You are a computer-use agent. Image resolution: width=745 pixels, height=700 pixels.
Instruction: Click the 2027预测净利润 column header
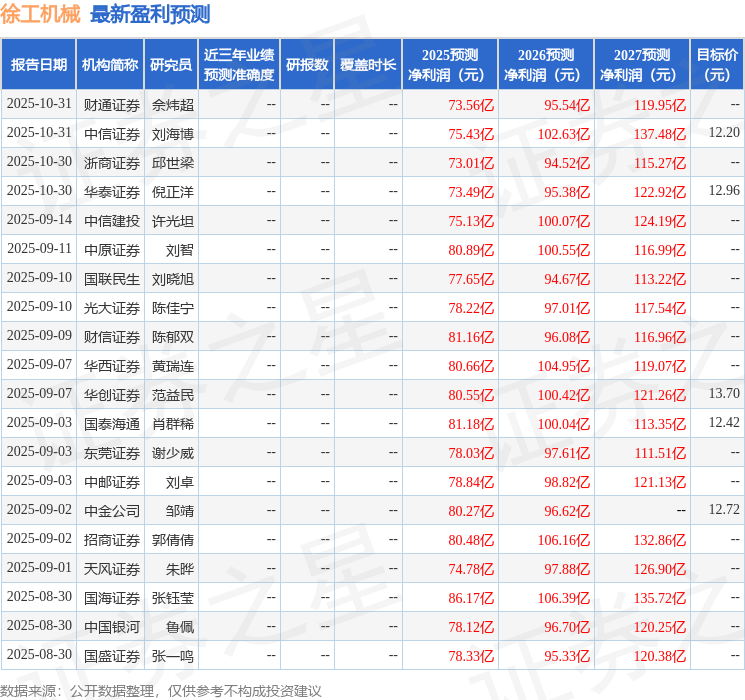pos(642,65)
